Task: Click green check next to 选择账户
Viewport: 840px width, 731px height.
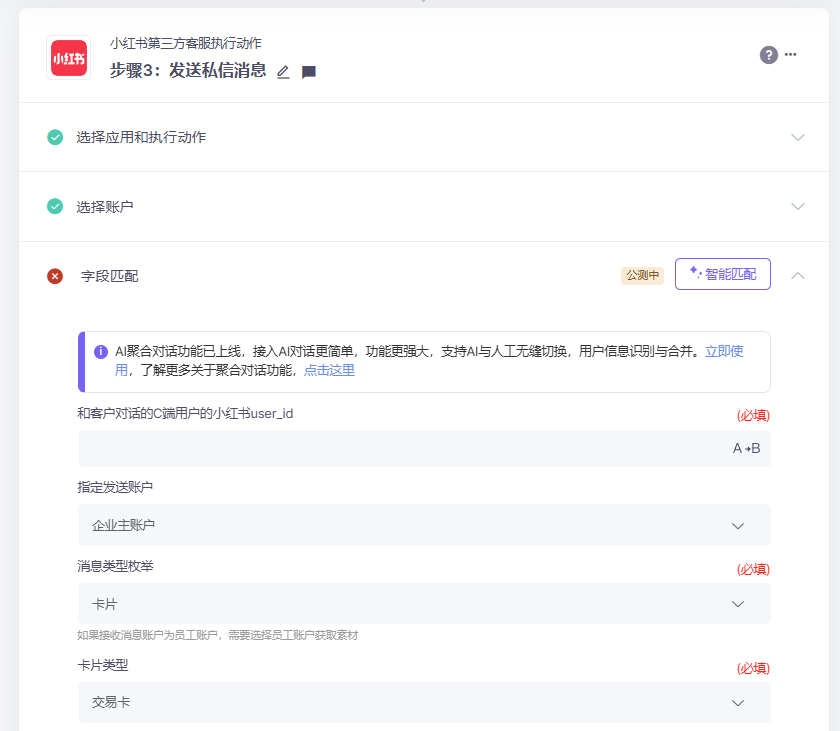Action: [x=55, y=206]
